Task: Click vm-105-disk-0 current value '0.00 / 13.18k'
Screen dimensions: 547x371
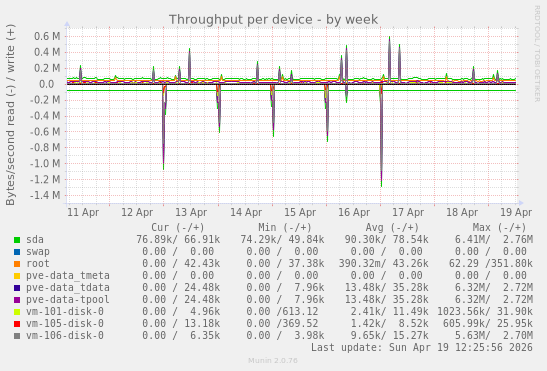Action: point(181,324)
